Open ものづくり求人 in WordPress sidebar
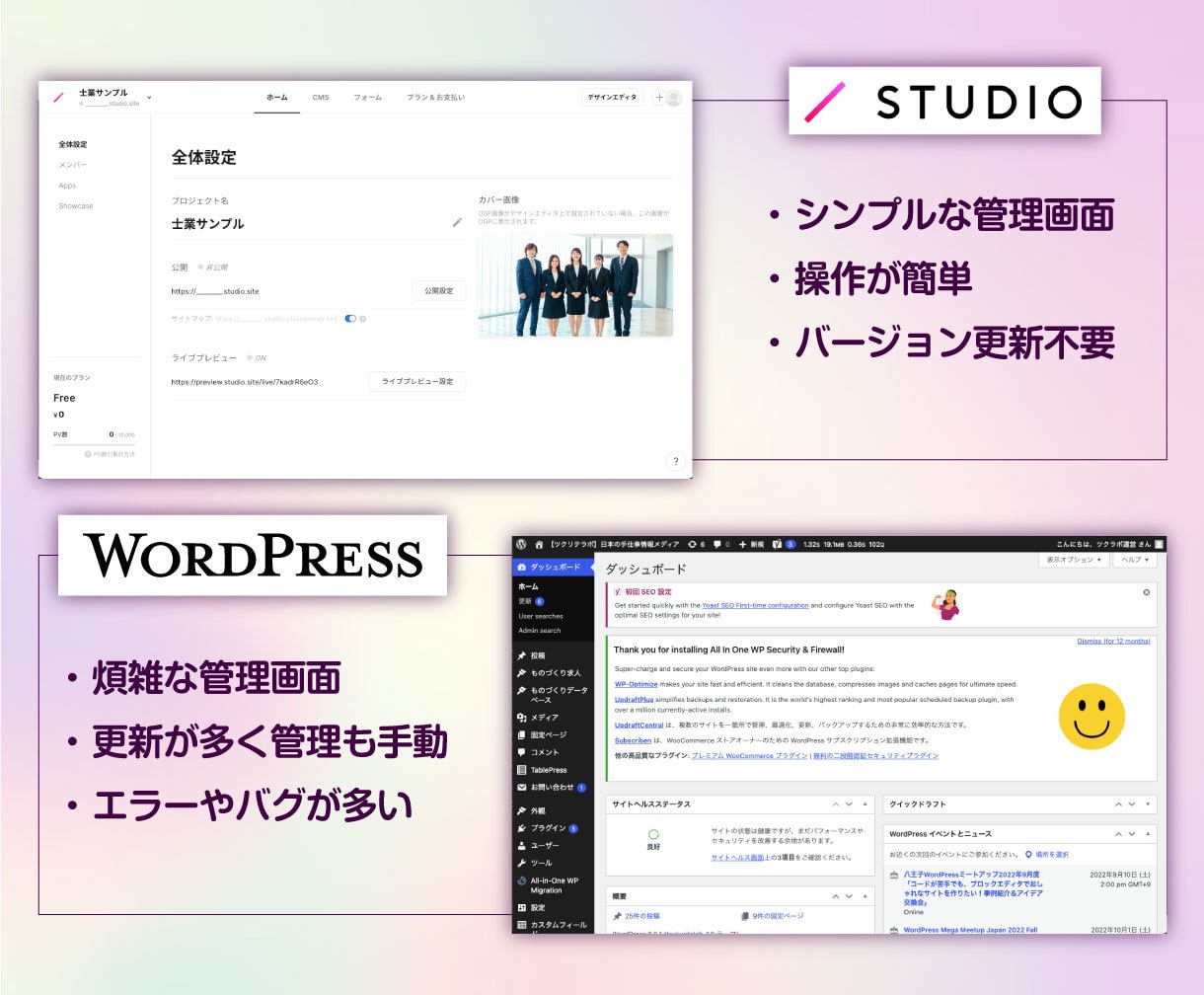Image resolution: width=1204 pixels, height=995 pixels. pyautogui.click(x=554, y=673)
